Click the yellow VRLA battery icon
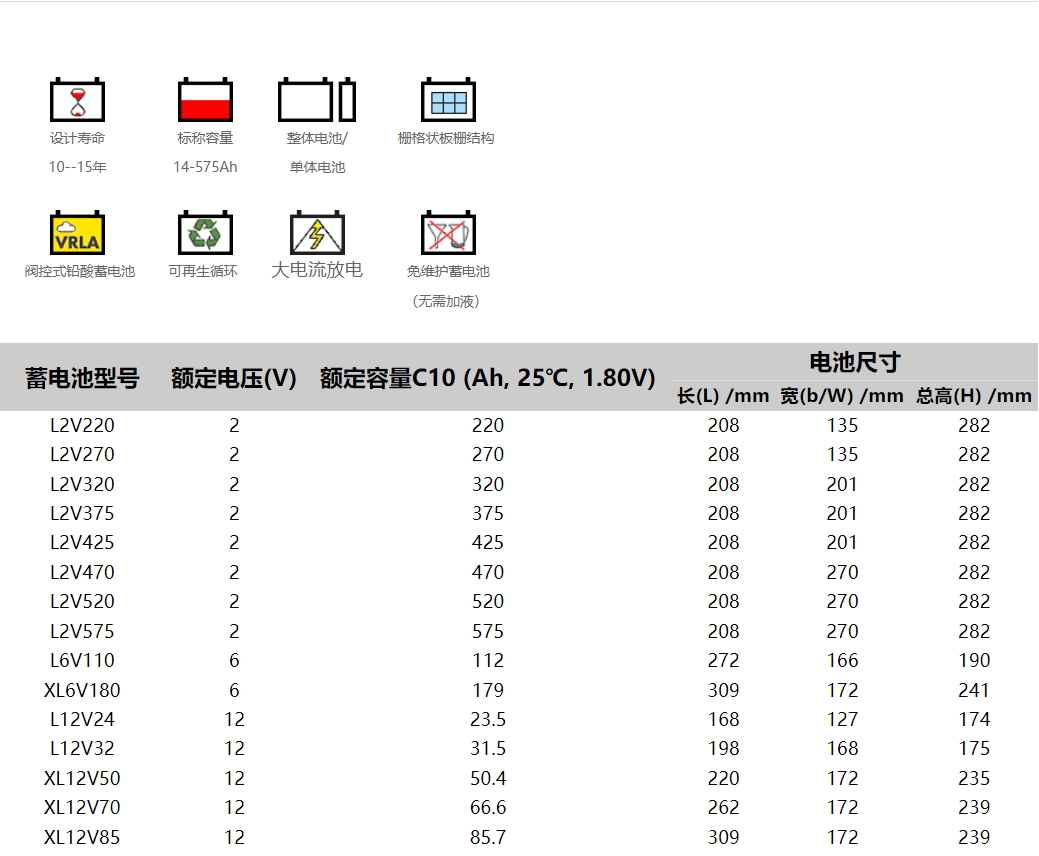The height and width of the screenshot is (856, 1039). pos(78,233)
